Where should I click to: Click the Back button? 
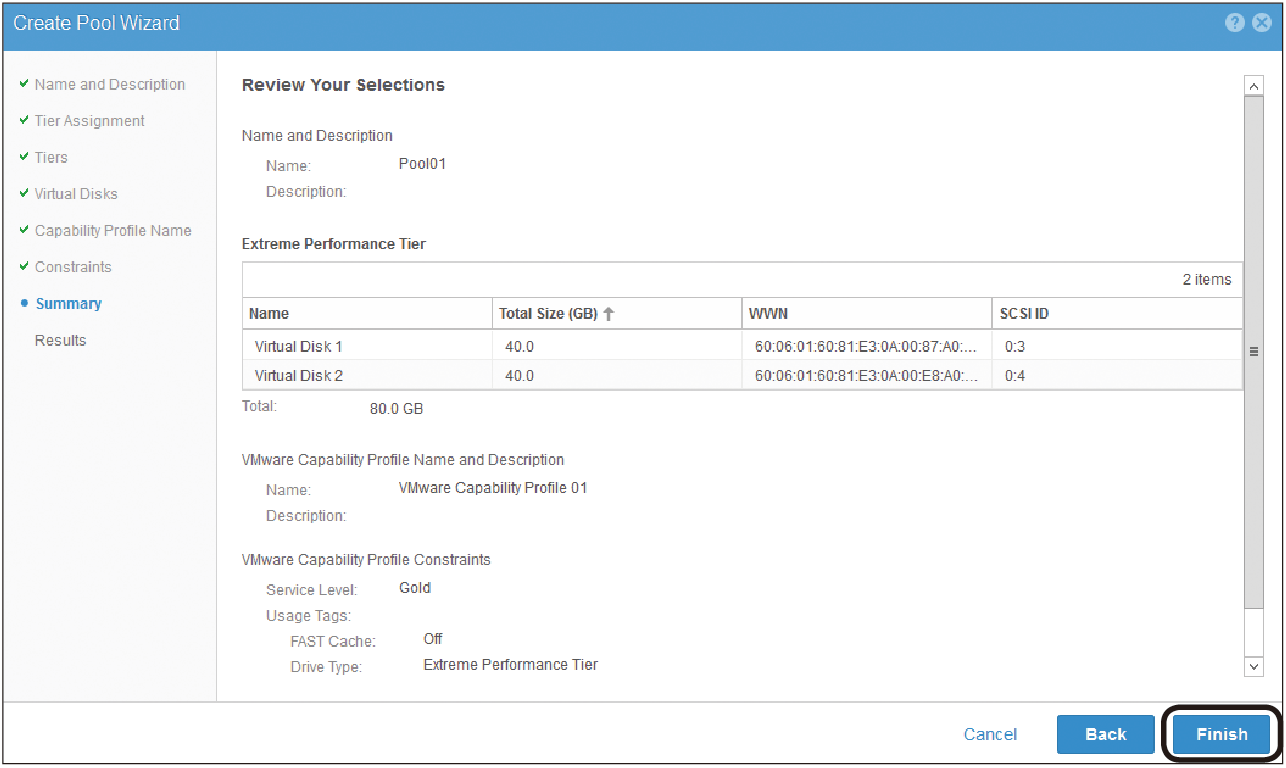[1106, 734]
